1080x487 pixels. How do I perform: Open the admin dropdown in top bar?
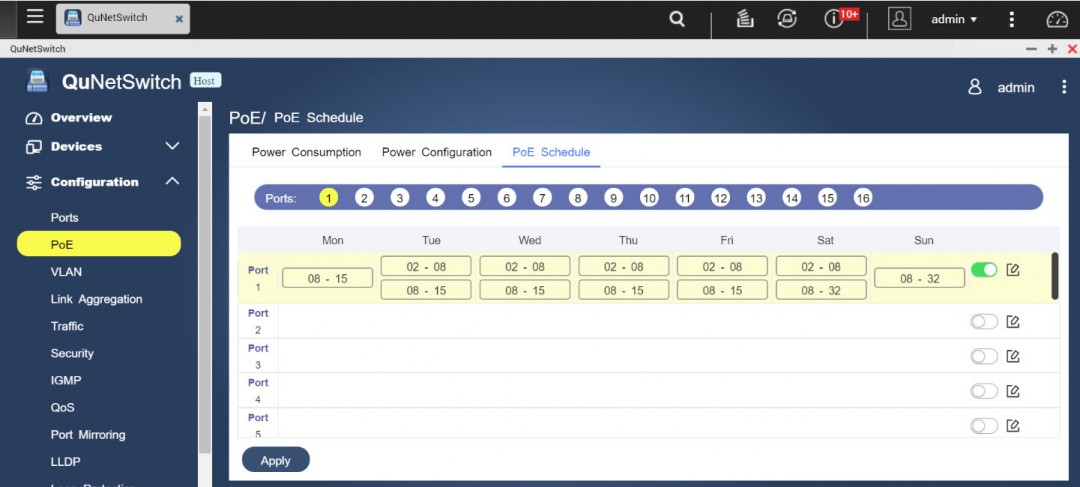[x=954, y=19]
